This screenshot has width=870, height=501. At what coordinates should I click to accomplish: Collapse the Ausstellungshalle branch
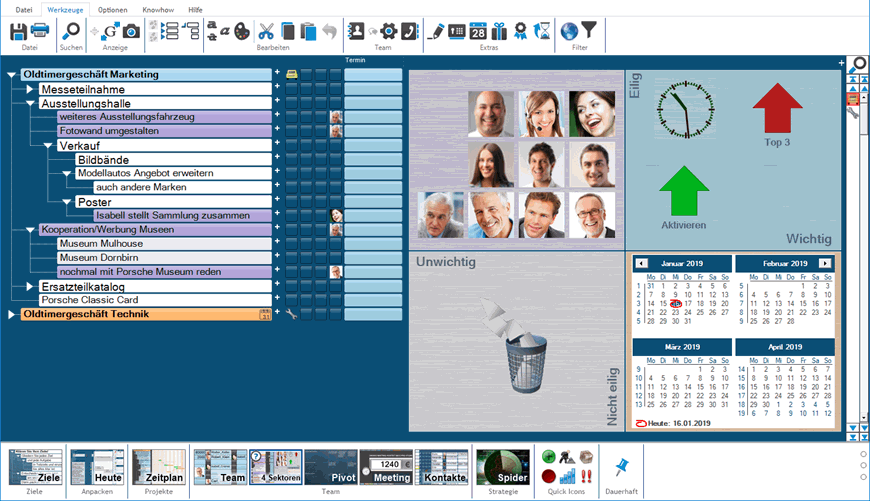pyautogui.click(x=30, y=103)
